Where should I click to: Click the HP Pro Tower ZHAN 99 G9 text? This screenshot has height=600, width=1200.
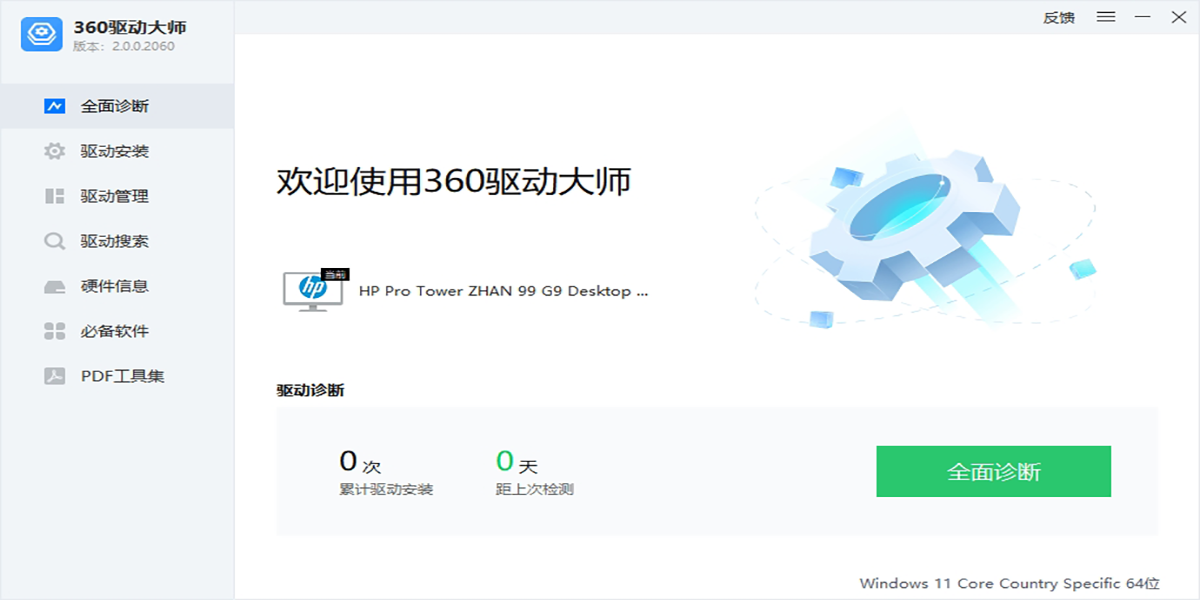tap(504, 291)
